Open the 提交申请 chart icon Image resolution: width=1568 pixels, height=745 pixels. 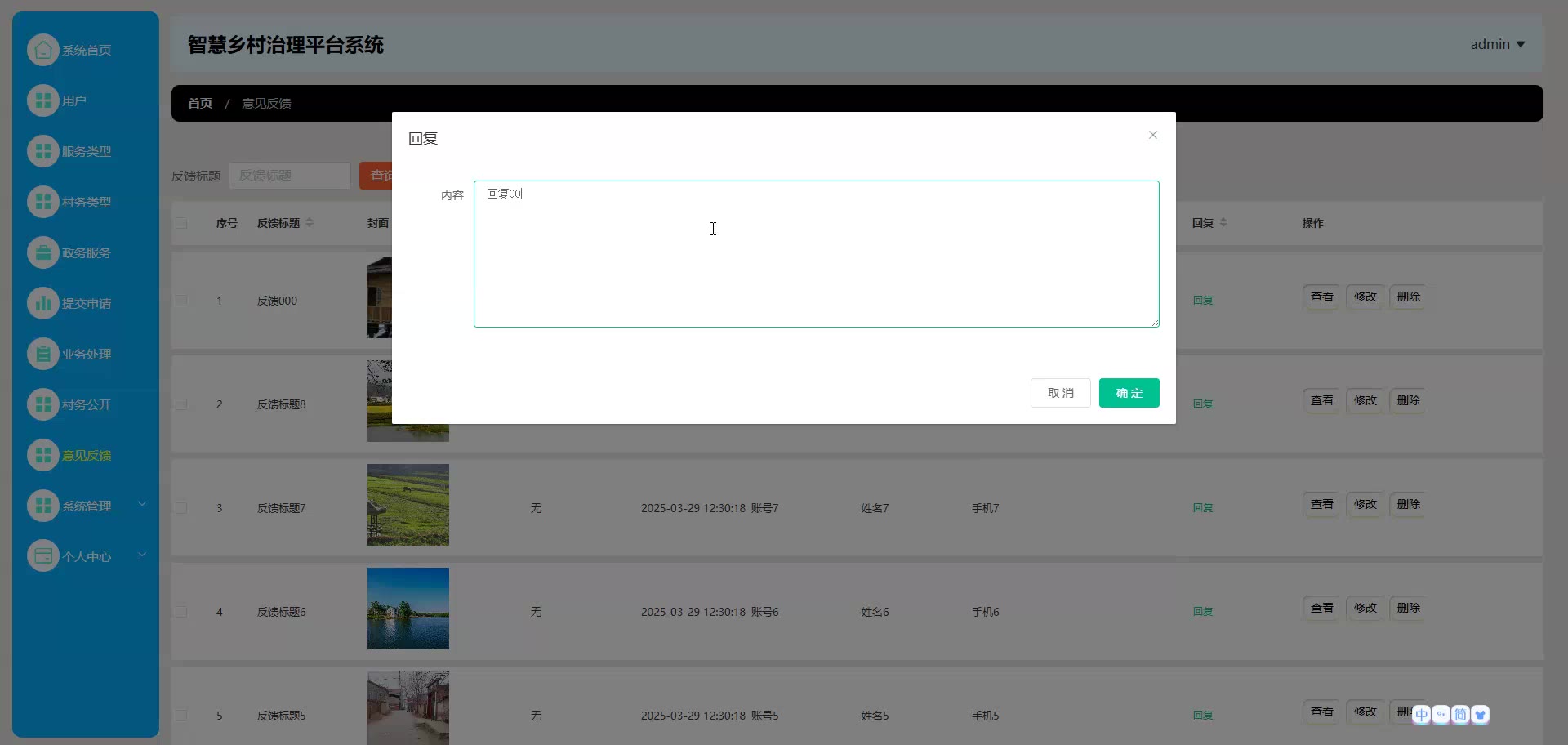point(42,303)
